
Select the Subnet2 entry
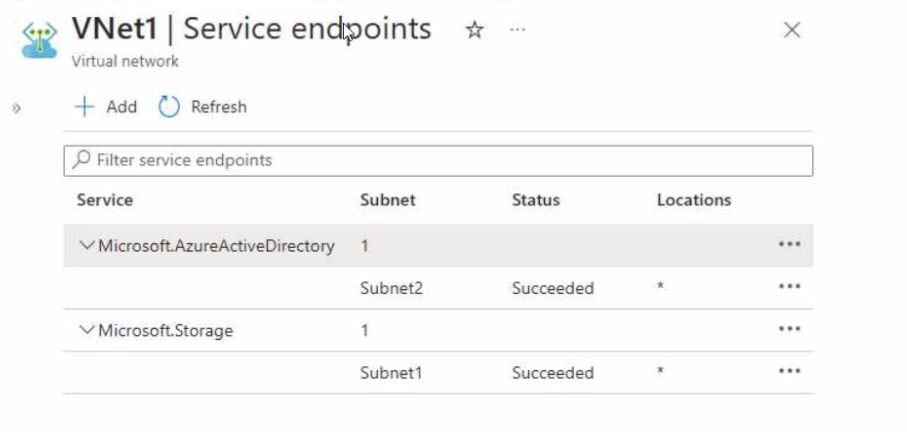[x=392, y=288]
